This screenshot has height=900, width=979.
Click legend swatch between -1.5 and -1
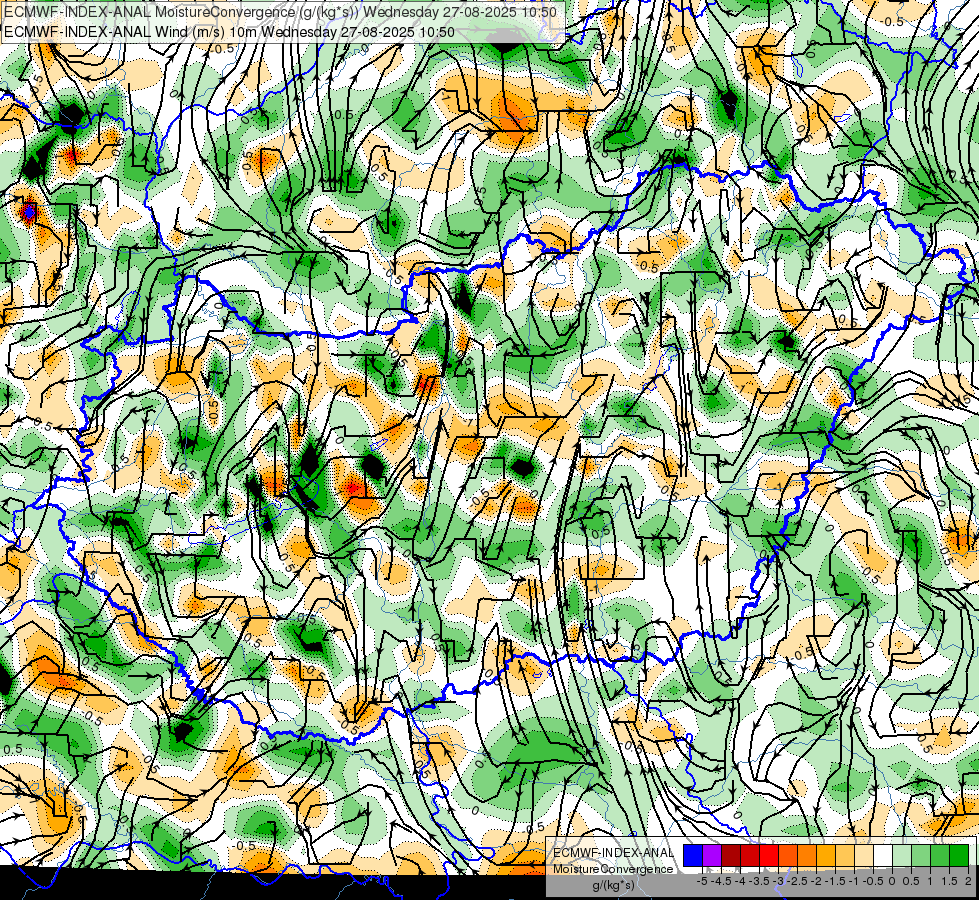pos(845,855)
